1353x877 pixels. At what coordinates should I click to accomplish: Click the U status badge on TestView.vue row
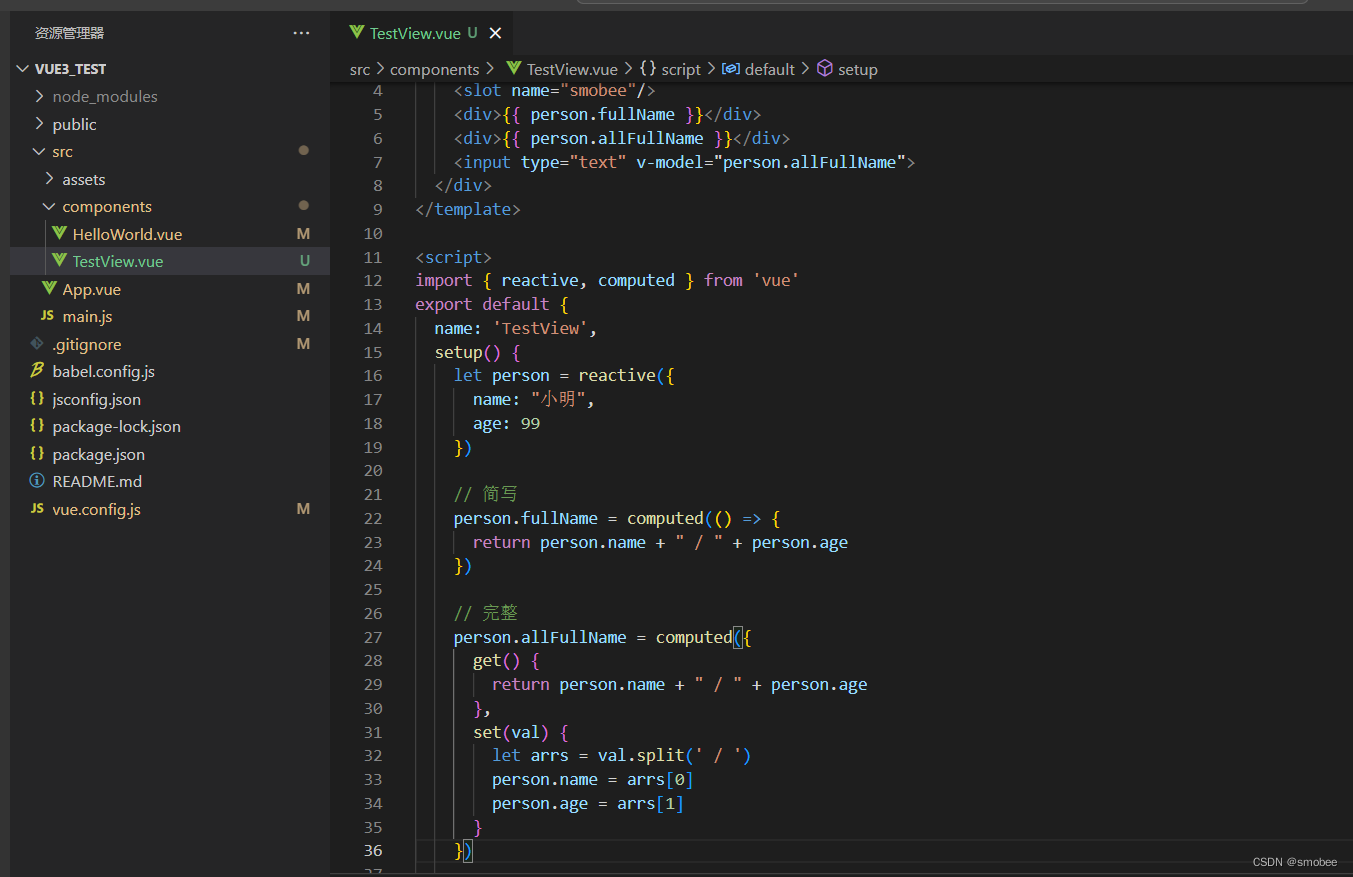click(305, 261)
